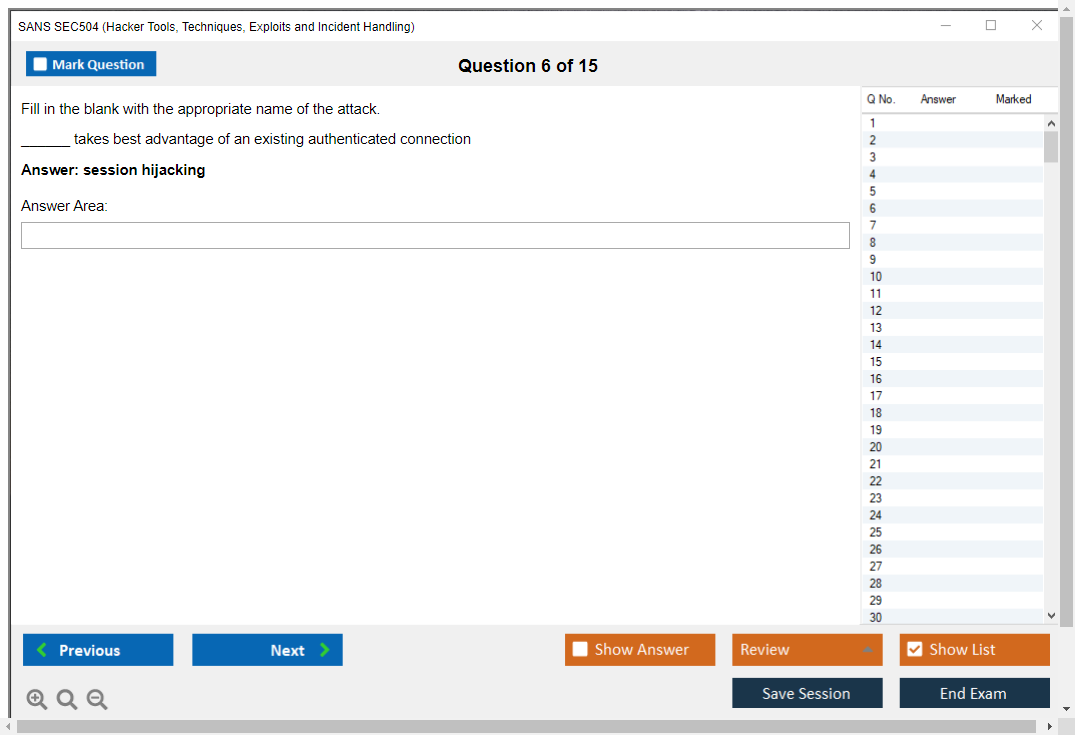Save the current exam session

click(807, 693)
